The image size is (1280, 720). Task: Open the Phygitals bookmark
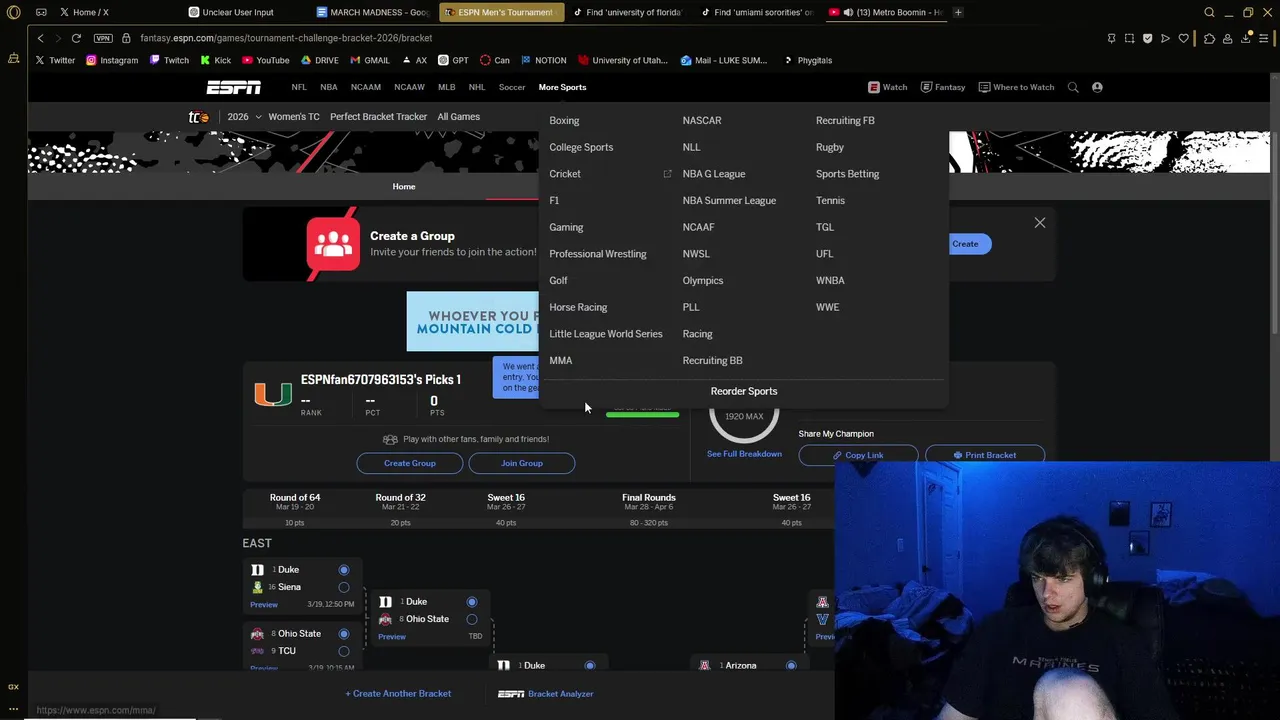pos(808,60)
